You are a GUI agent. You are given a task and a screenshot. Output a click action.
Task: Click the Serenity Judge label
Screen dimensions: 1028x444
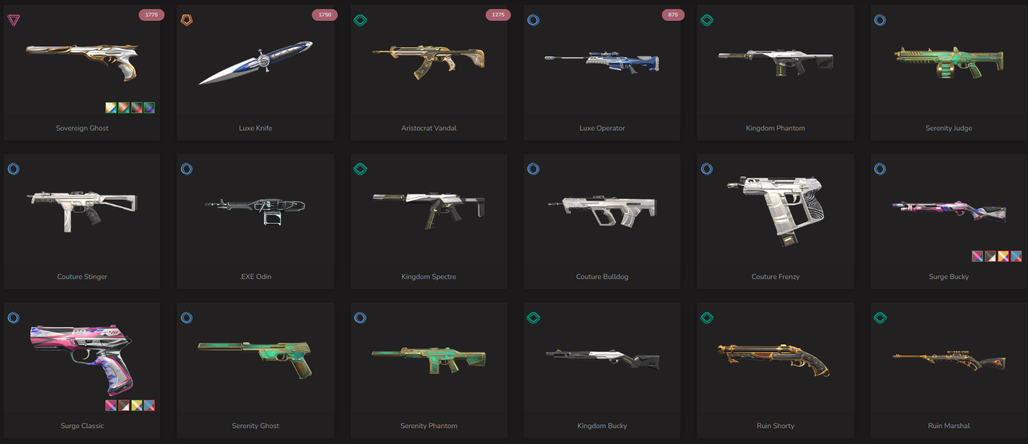click(x=949, y=128)
